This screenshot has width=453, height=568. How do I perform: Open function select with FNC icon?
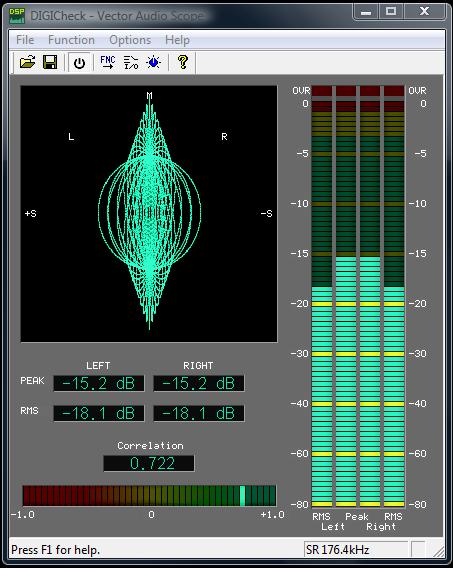[108, 62]
